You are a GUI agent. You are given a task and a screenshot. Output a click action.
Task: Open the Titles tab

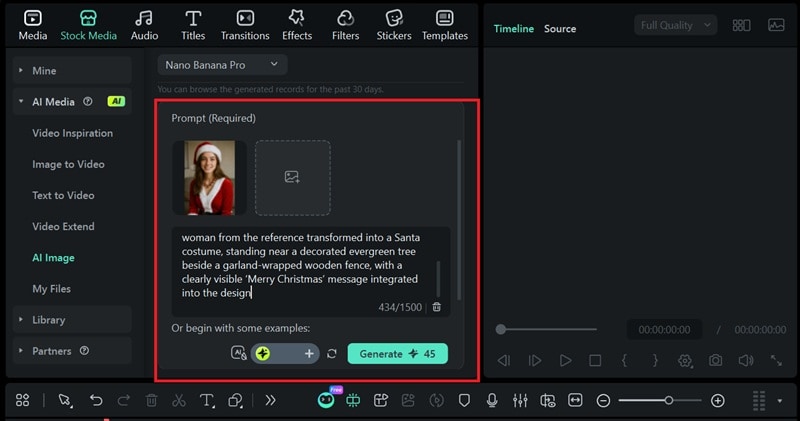[193, 26]
